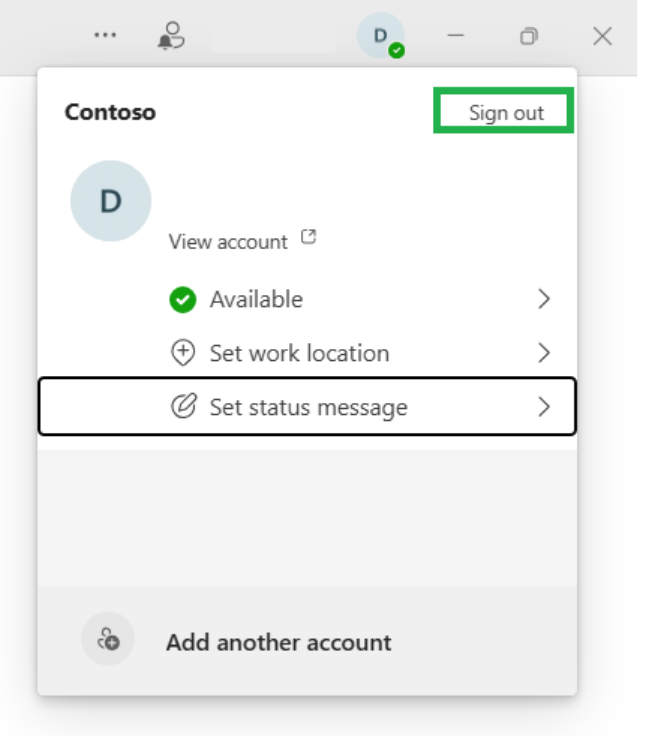Expand the Set status message chevron
Screen dimensions: 672x736
(x=543, y=406)
